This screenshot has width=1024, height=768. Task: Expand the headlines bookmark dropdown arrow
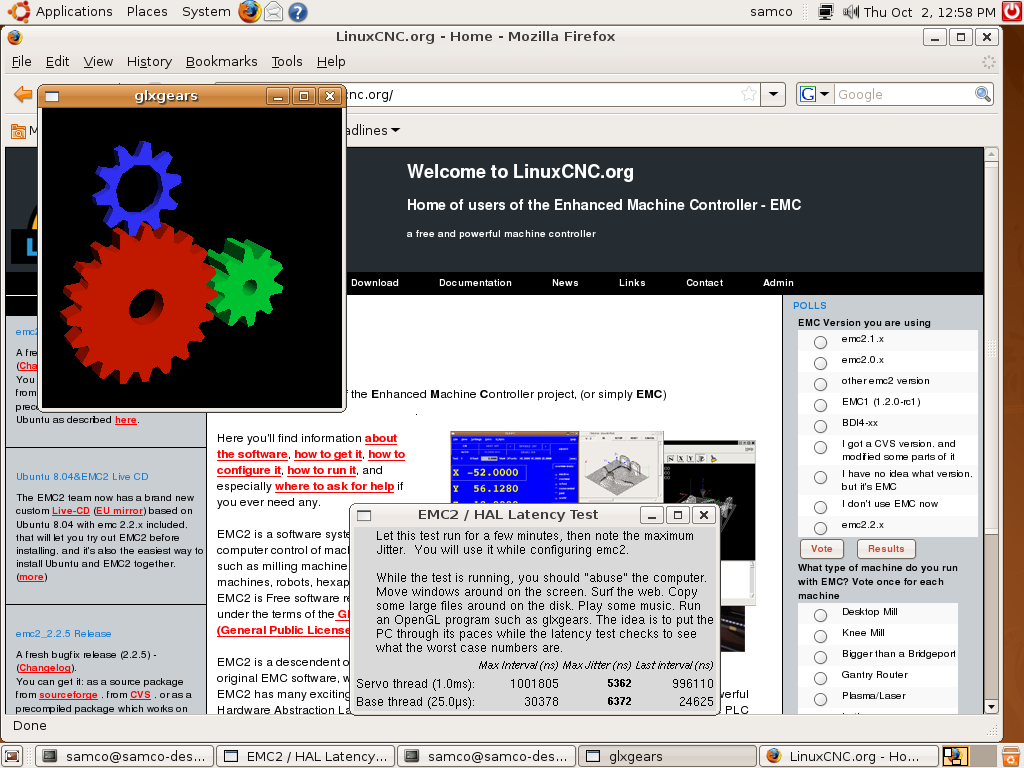tap(396, 130)
